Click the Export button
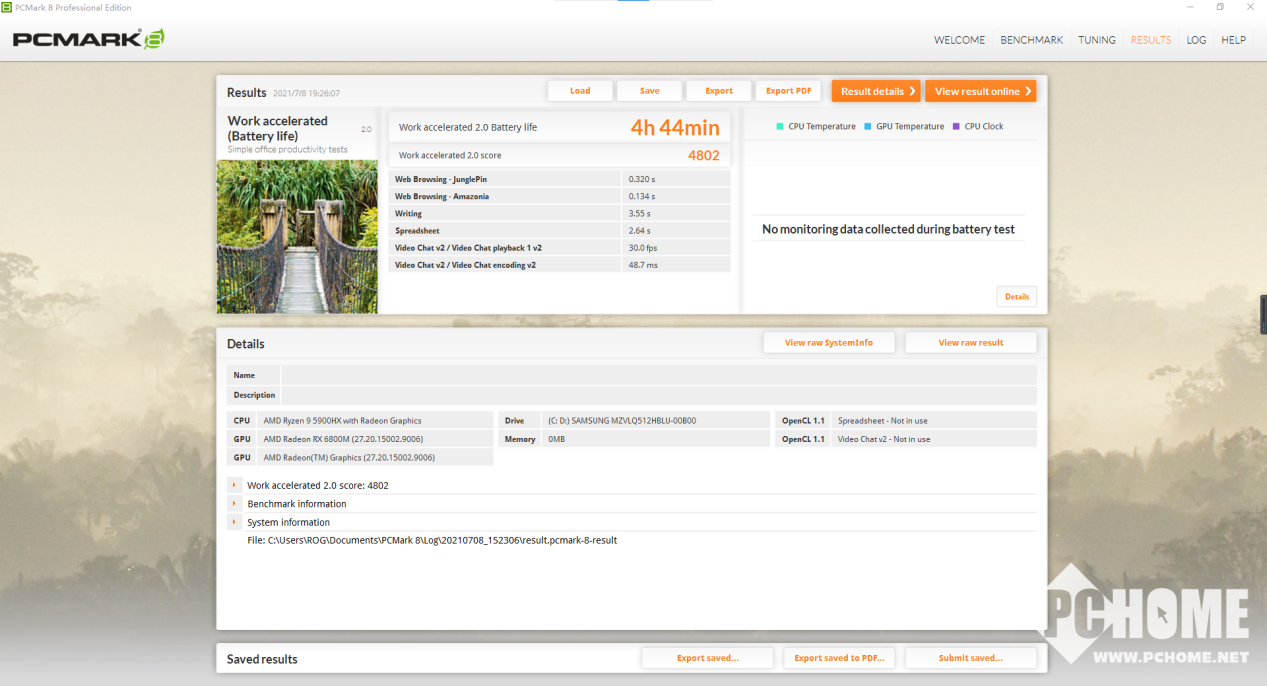Screen dimensions: 1267x686 pos(719,91)
